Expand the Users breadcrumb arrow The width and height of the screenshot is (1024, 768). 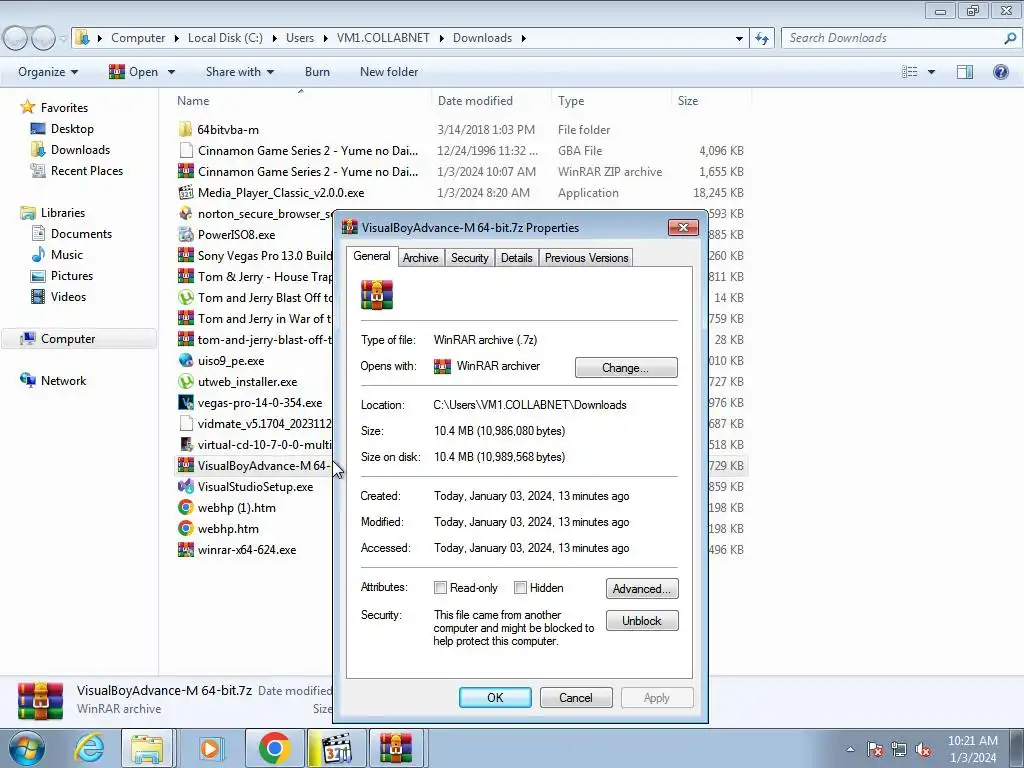coord(325,38)
